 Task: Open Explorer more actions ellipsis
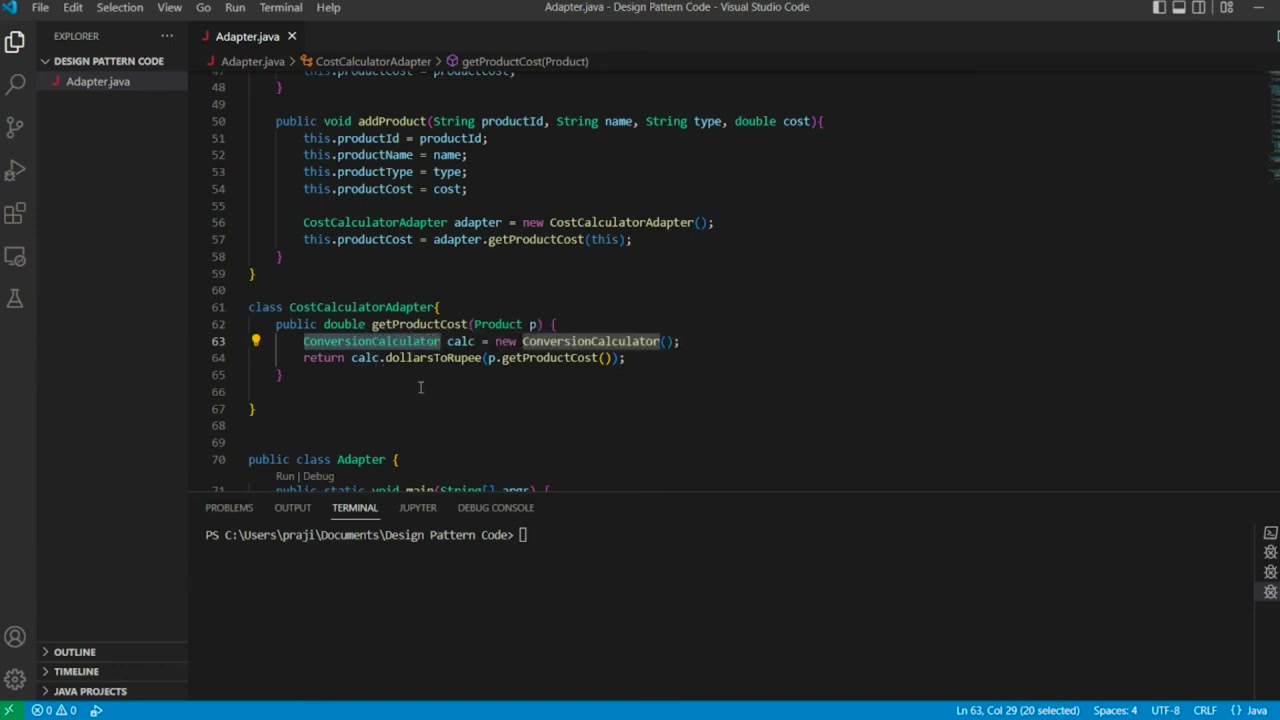(167, 36)
